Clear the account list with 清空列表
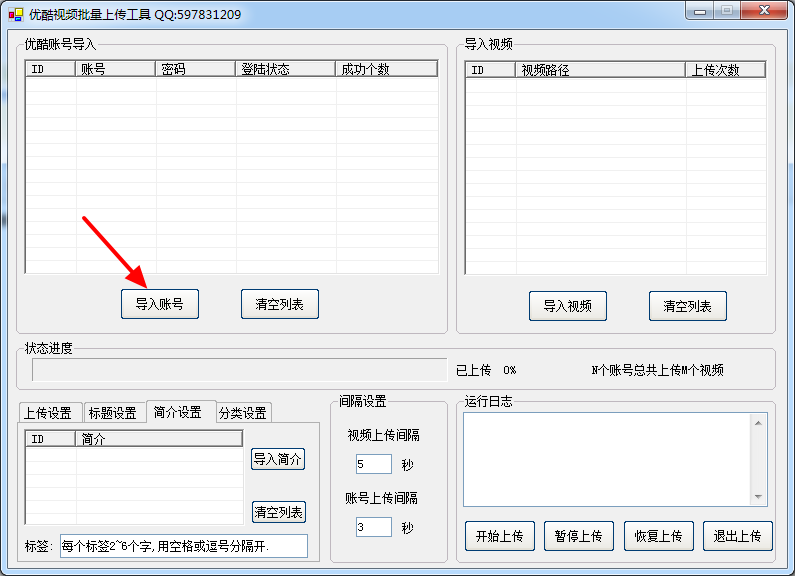Viewport: 795px width, 576px height. point(280,304)
